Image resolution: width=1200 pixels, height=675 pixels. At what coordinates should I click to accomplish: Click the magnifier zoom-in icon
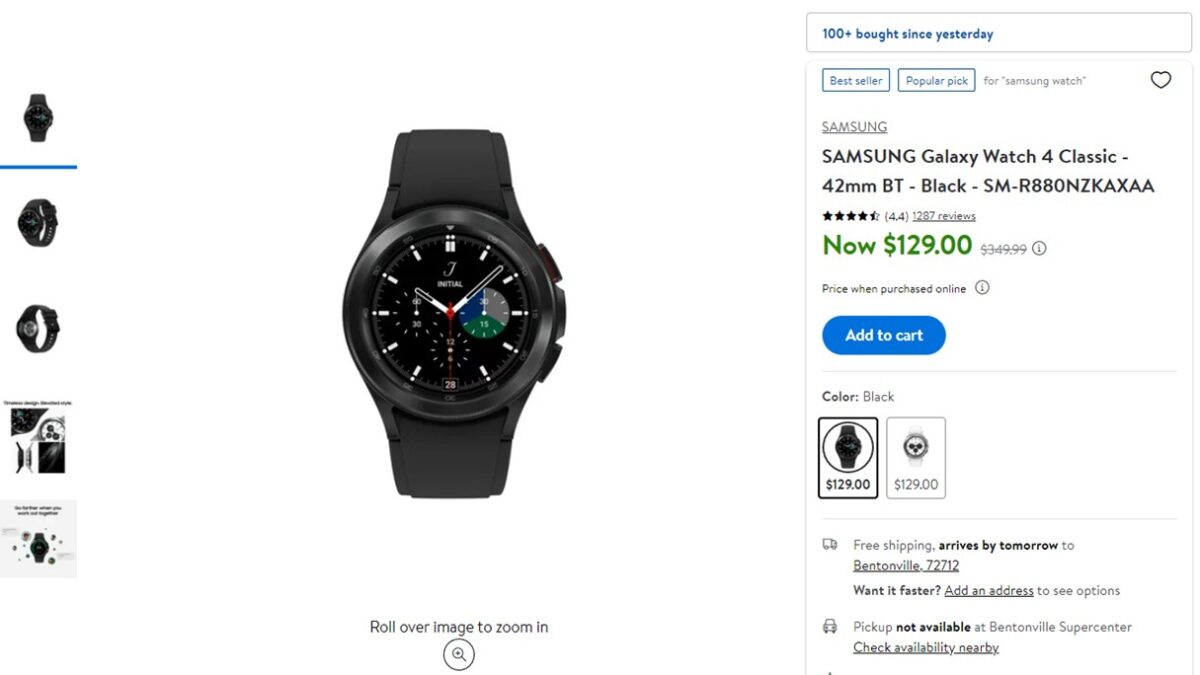pos(459,654)
